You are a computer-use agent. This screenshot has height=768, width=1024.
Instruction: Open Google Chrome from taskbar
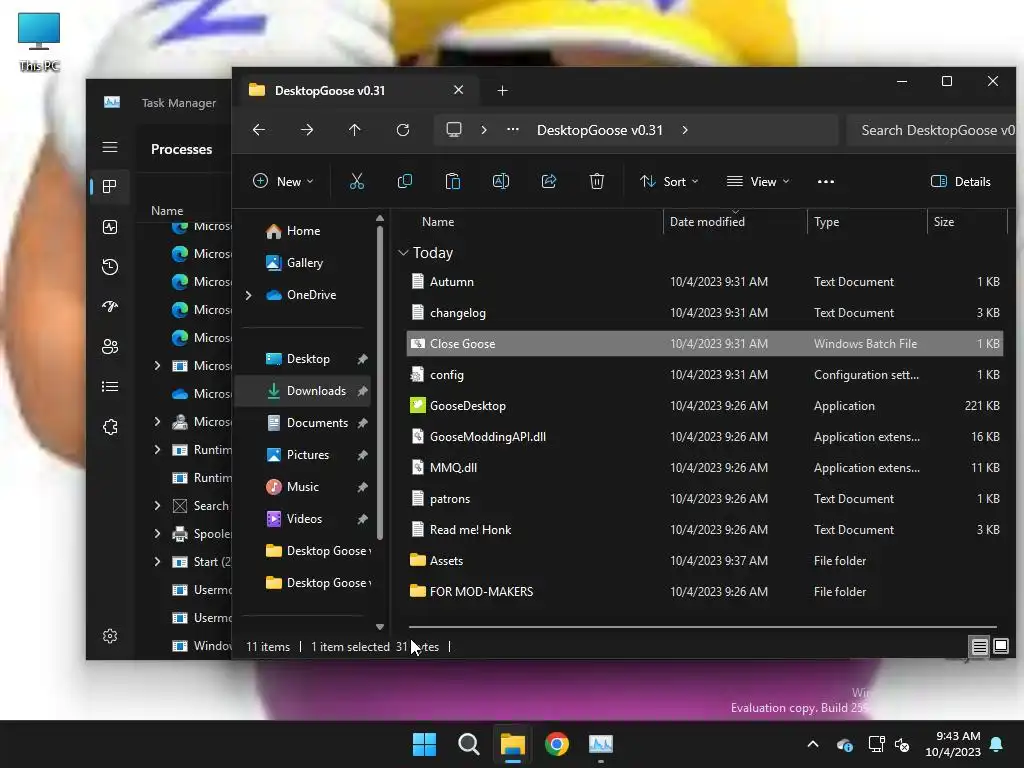point(557,744)
